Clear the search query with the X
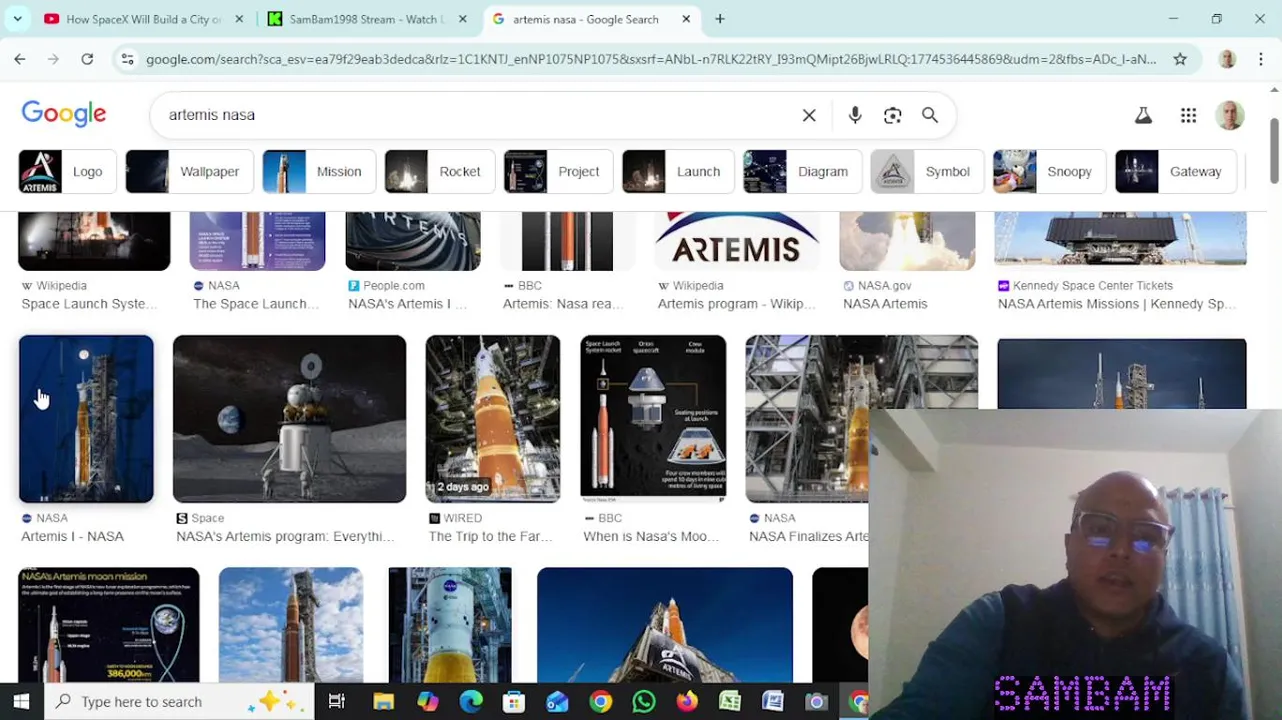The width and height of the screenshot is (1282, 720). click(809, 115)
